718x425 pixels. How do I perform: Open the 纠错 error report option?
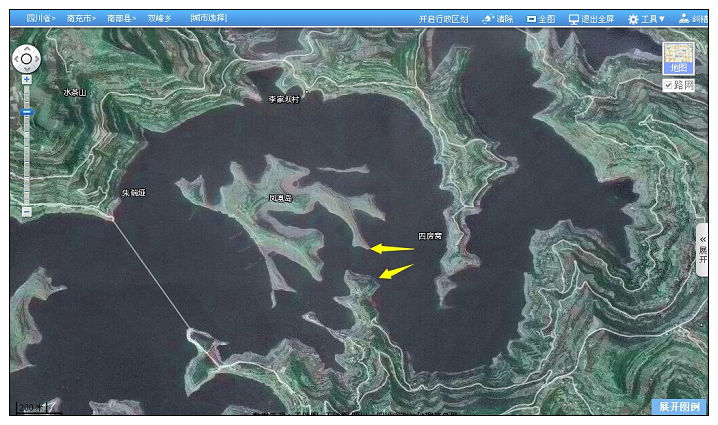point(693,19)
